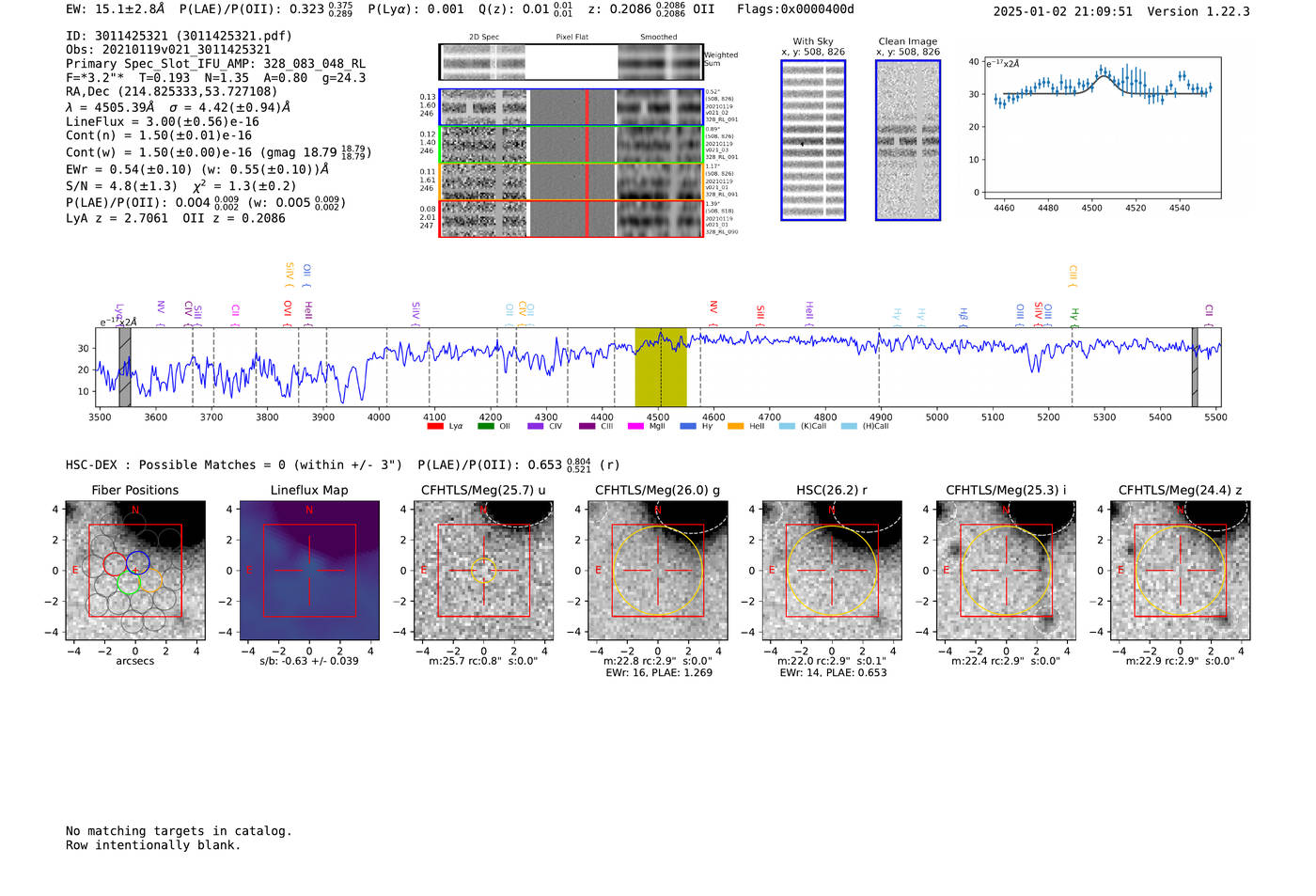Click the light blue (H)CaII legend swatch
Image resolution: width=1316 pixels, height=896 pixels.
(x=849, y=426)
